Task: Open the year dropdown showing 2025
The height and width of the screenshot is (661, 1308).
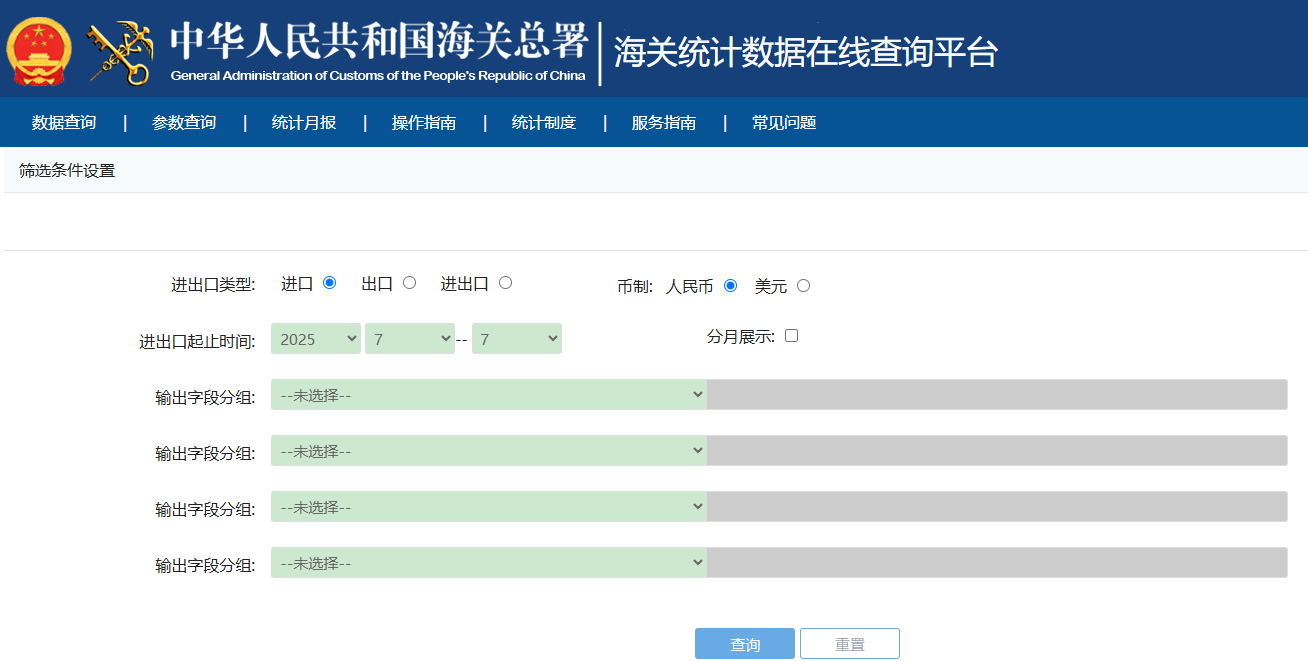Action: pos(315,338)
